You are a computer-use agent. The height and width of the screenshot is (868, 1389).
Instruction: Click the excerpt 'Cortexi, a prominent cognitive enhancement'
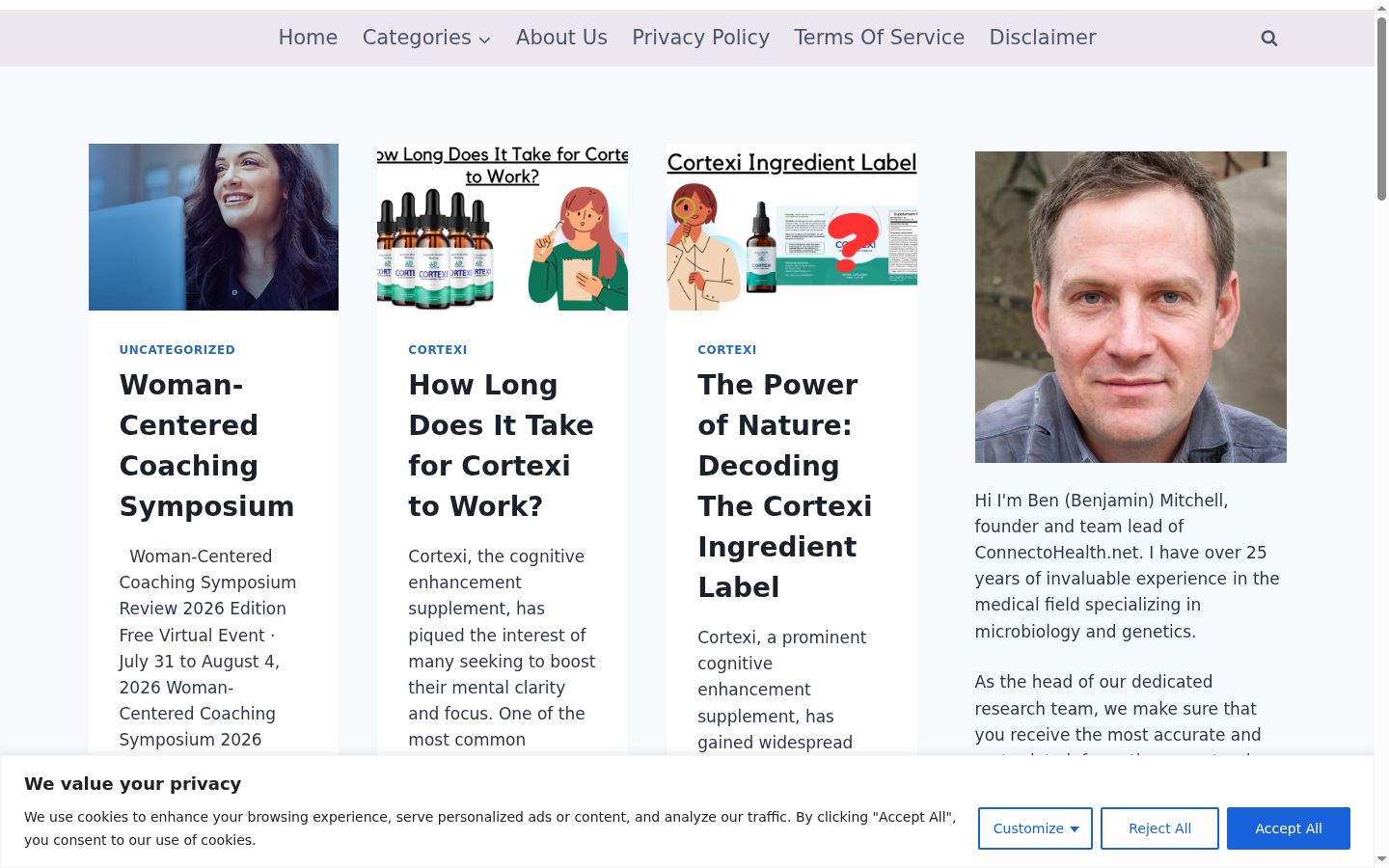[x=782, y=690]
